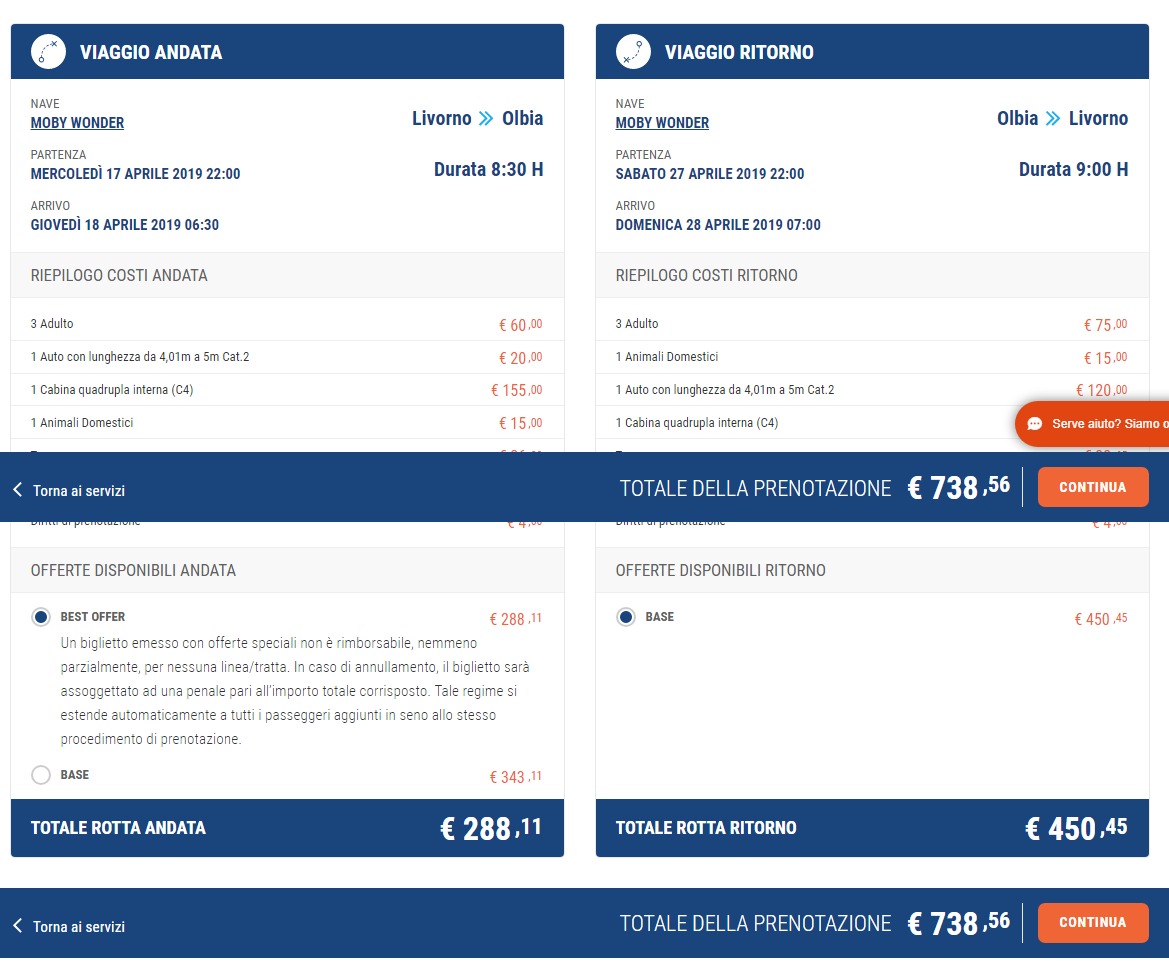Select the BASE fare for the outbound trip

(41, 775)
